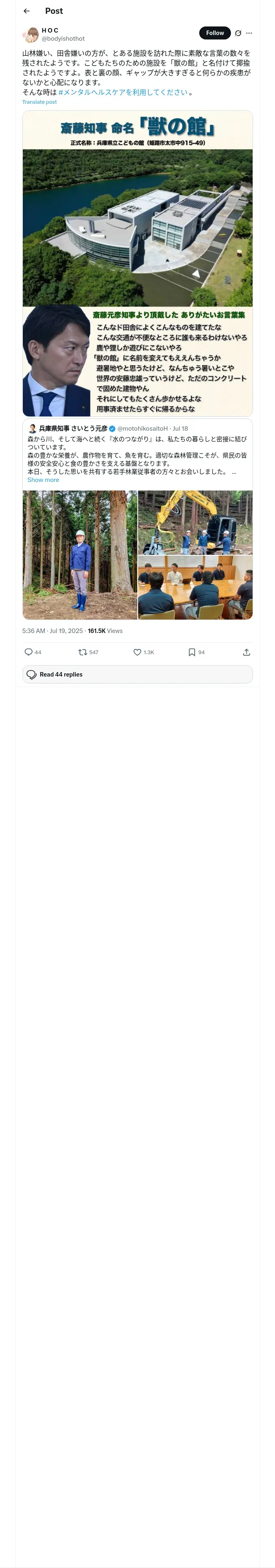Click the quoted author's small avatar

pos(32,429)
